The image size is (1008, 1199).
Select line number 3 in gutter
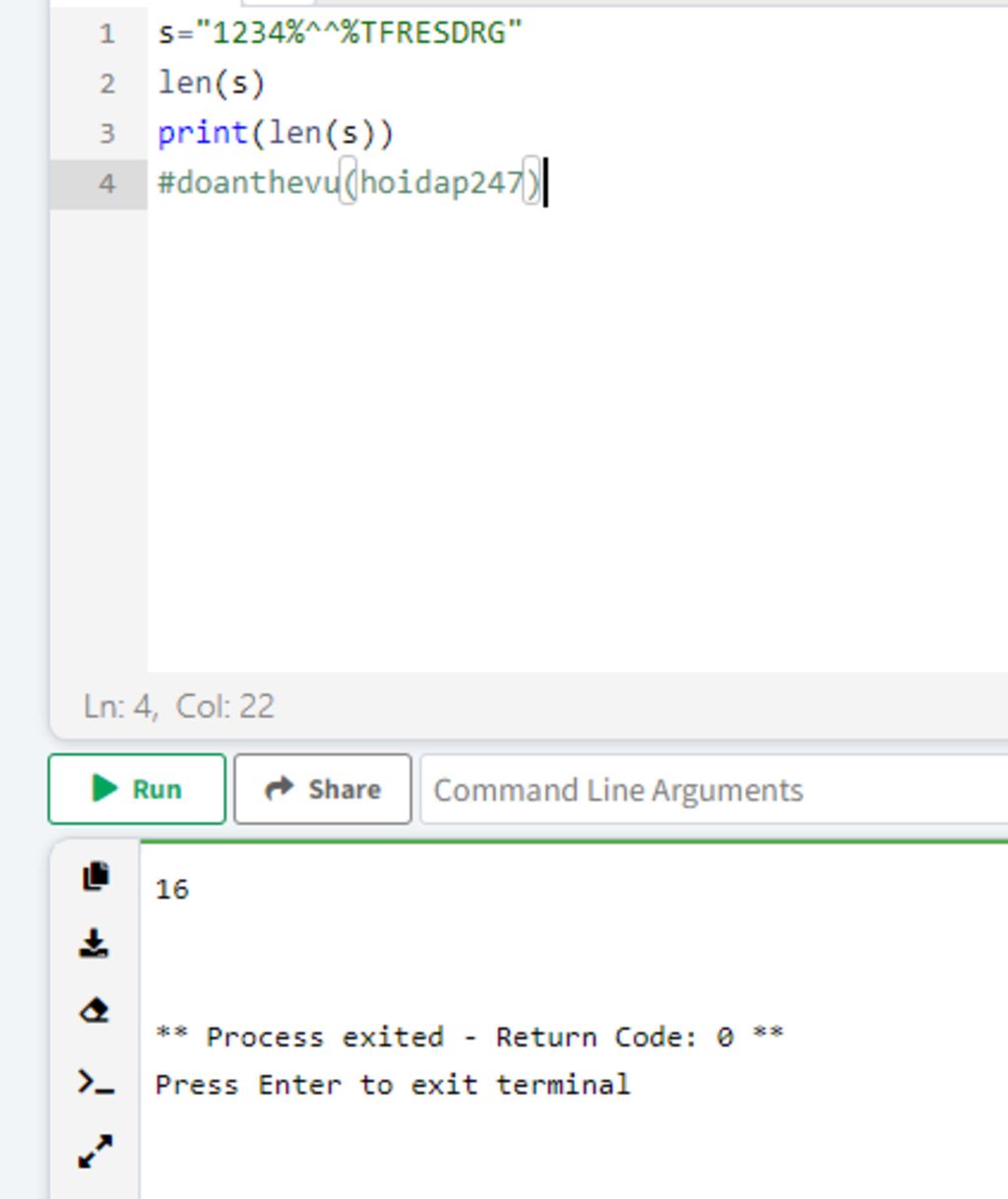tap(106, 133)
